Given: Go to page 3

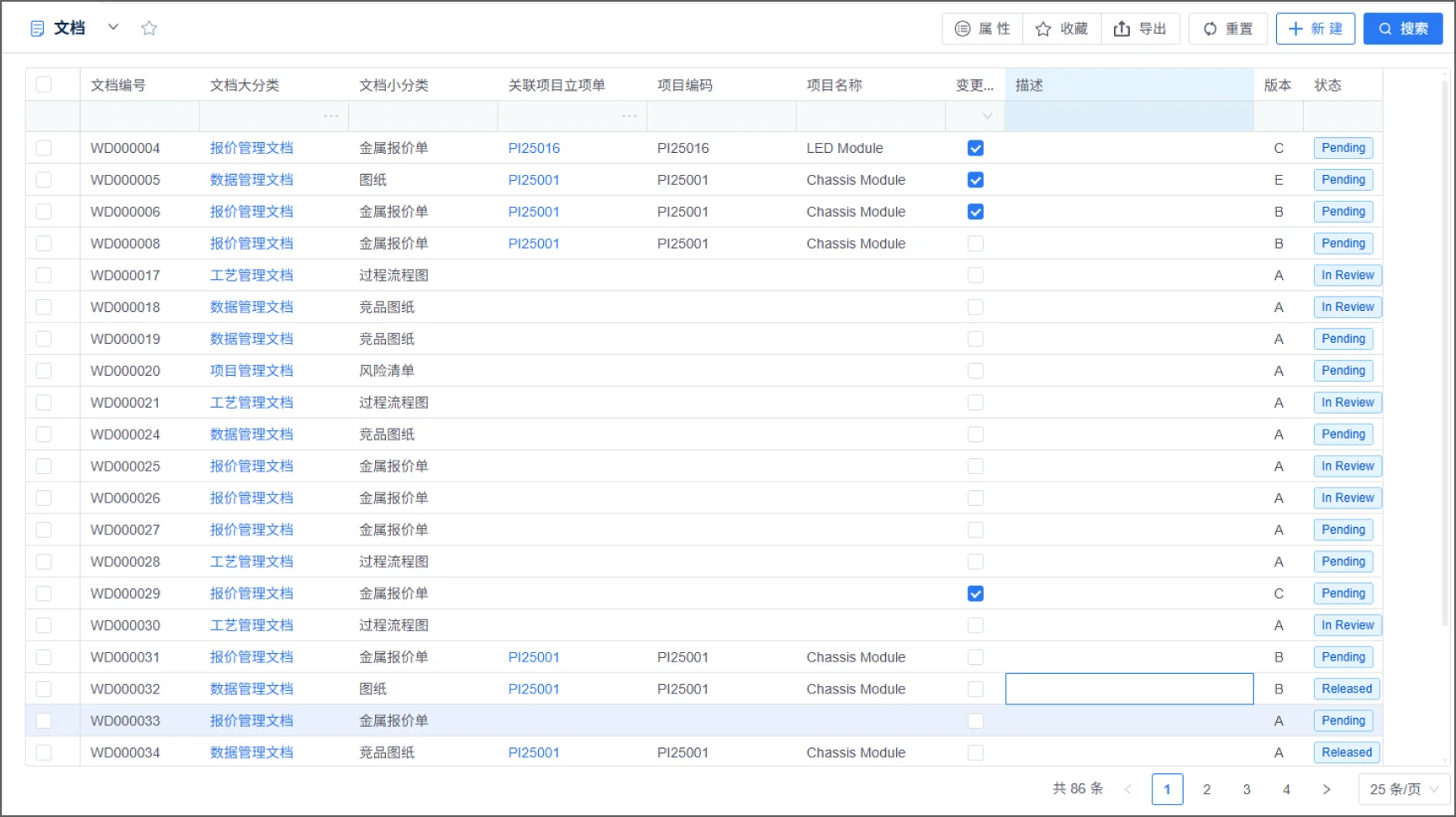Looking at the screenshot, I should click(x=1247, y=789).
